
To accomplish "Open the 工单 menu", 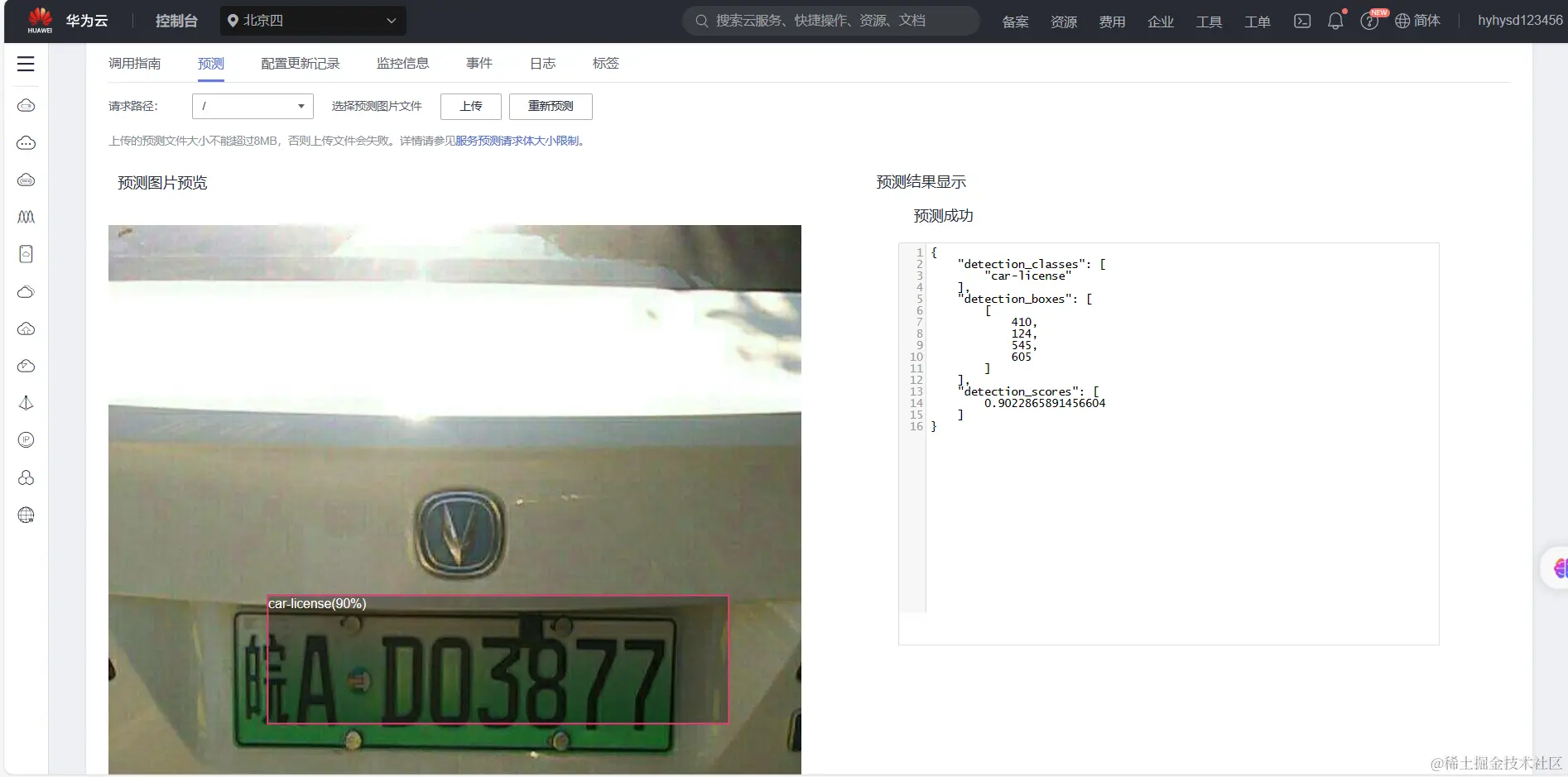I will coord(1258,22).
